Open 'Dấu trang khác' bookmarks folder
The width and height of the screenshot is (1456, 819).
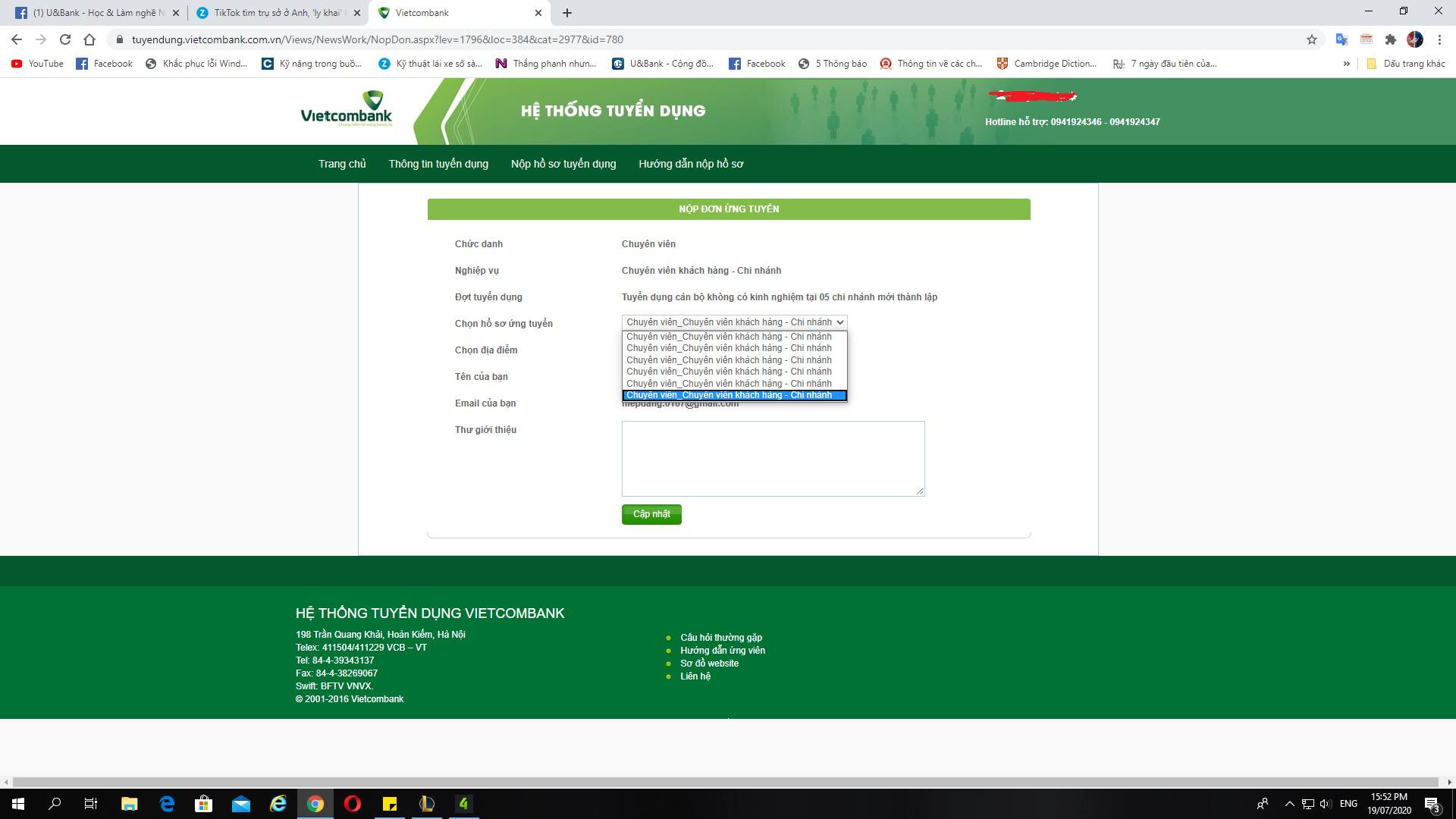tap(1405, 64)
